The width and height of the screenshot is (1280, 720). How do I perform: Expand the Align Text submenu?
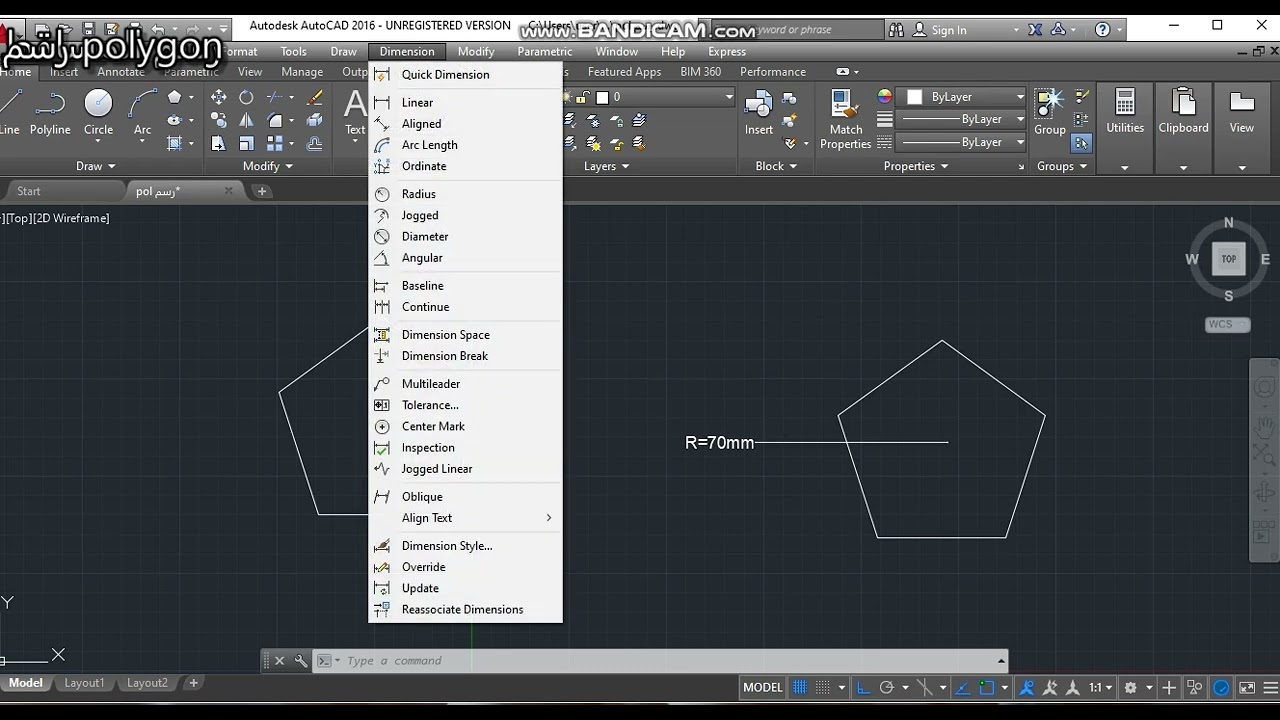(466, 518)
